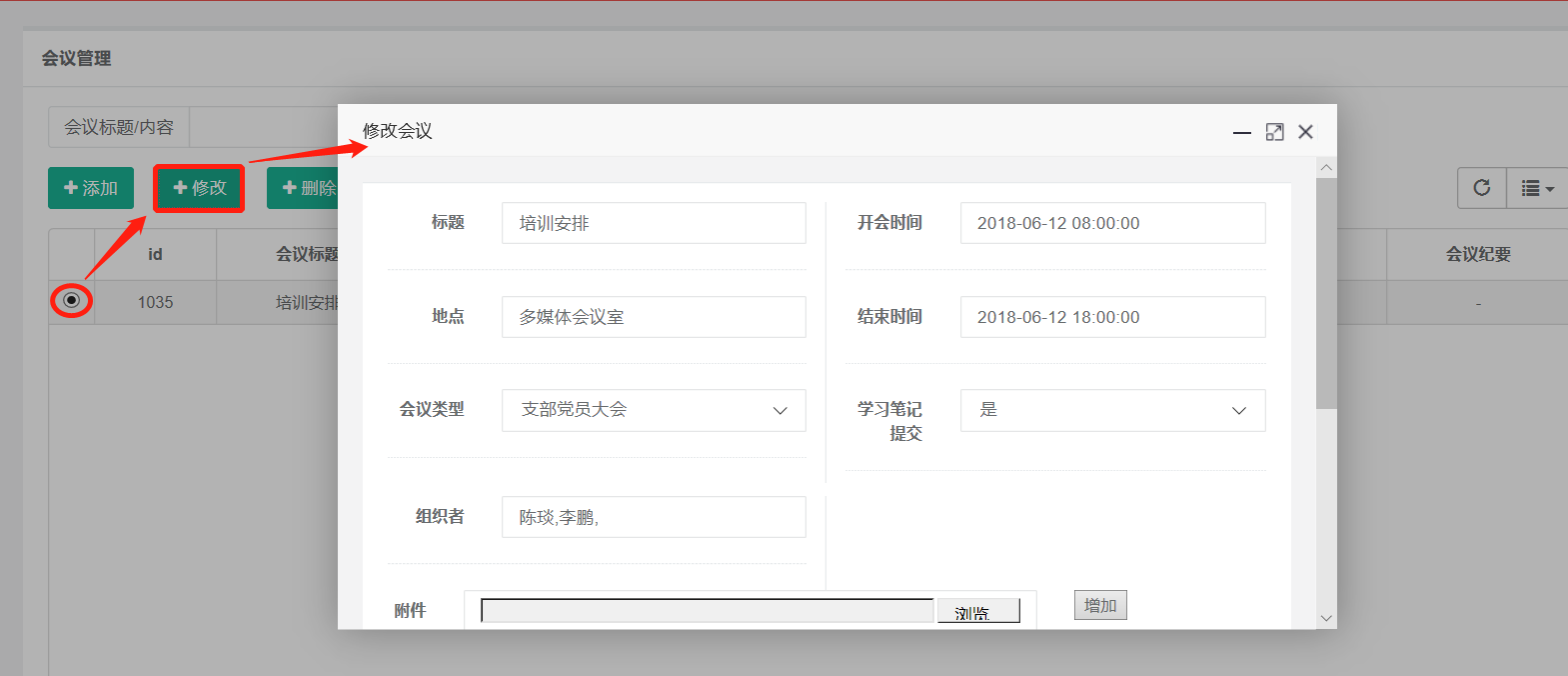1568x676 pixels.
Task: Click the 结束时间 date field
Action: (x=1112, y=317)
